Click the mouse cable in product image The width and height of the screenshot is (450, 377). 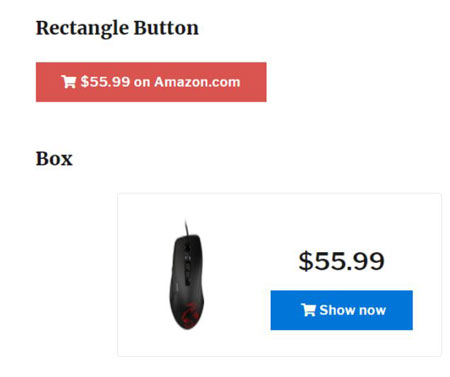186,228
